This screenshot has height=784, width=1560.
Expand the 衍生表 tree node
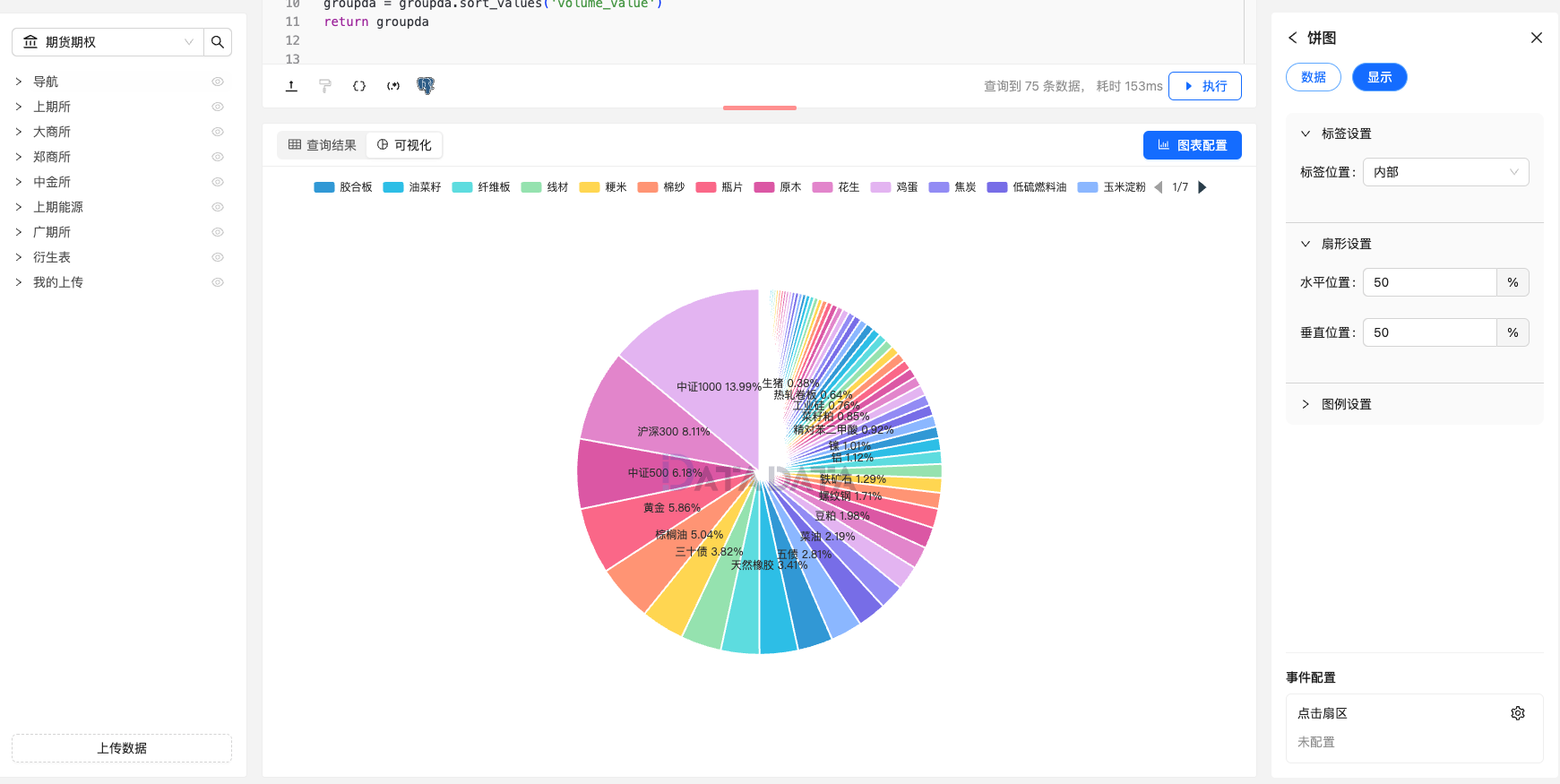pos(19,257)
